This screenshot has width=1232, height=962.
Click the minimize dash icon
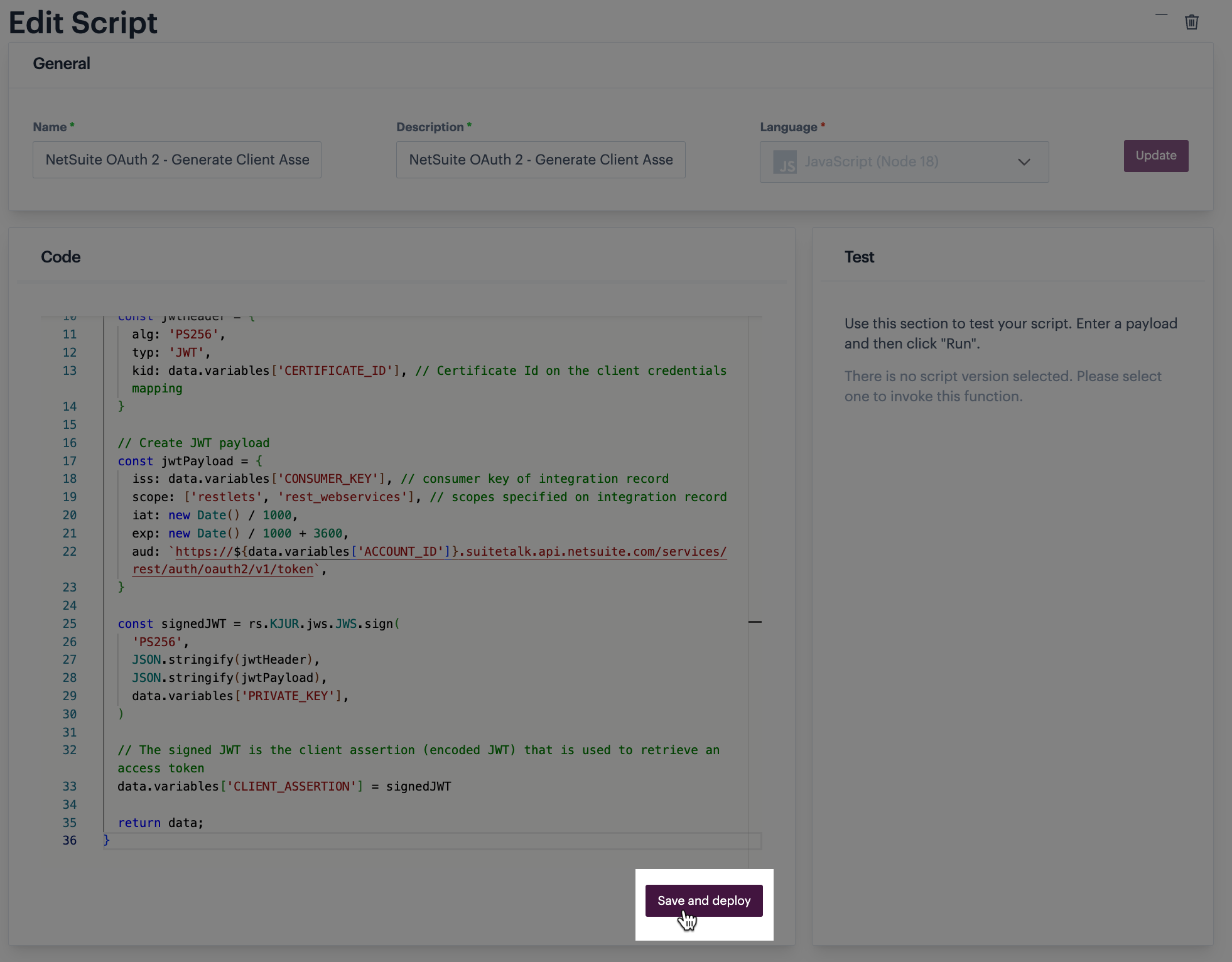point(1161,14)
